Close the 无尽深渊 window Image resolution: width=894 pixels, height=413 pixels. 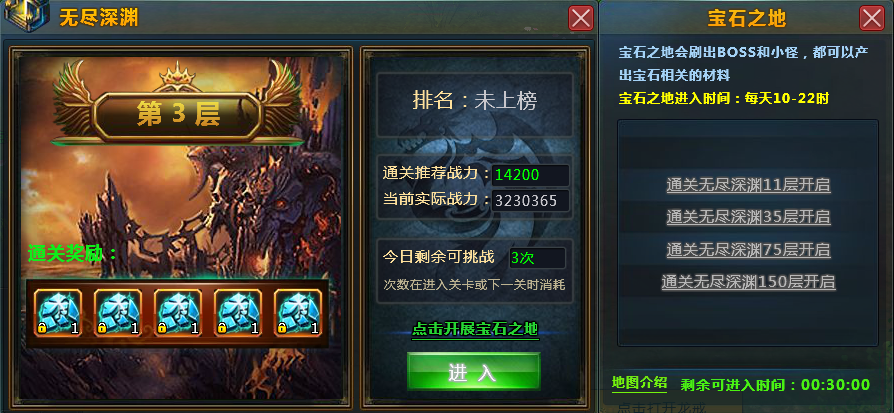581,18
